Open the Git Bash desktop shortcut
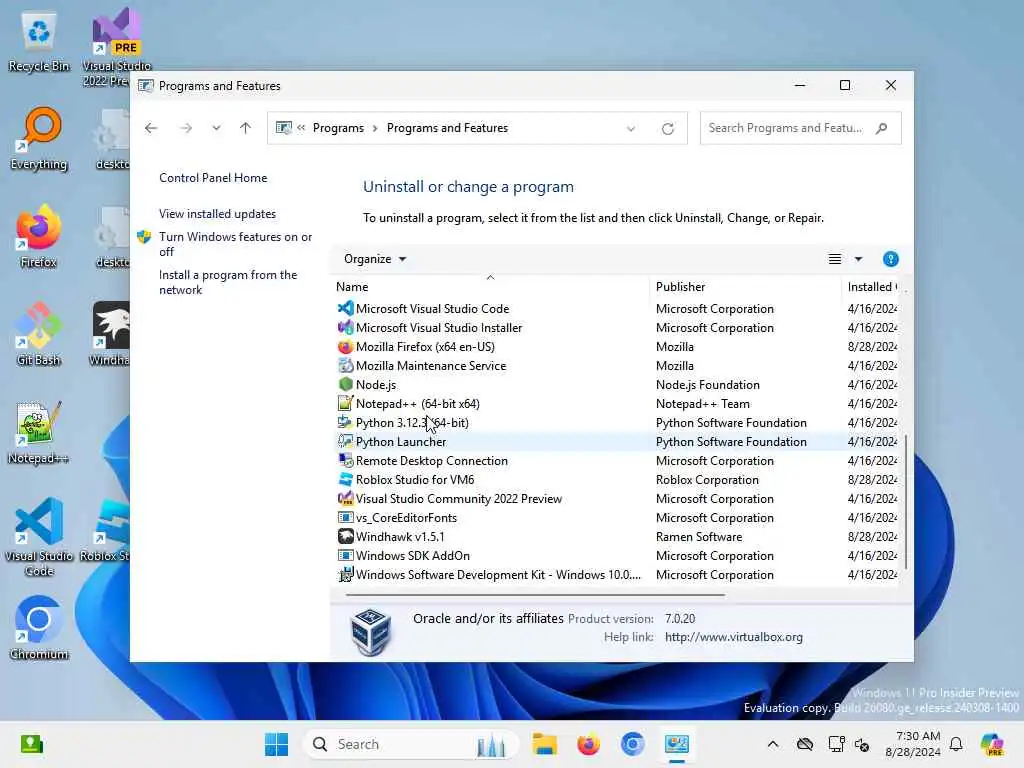The height and width of the screenshot is (768, 1024). pos(39,334)
